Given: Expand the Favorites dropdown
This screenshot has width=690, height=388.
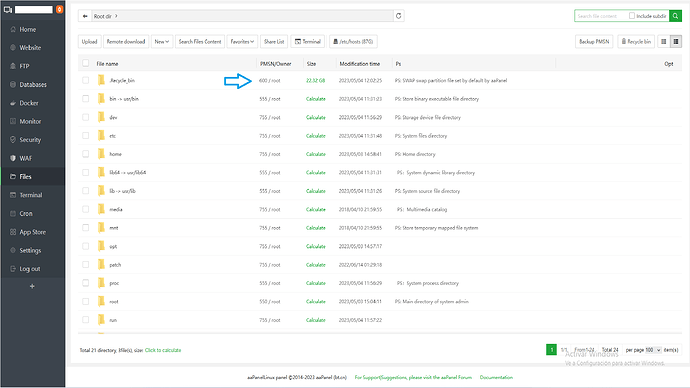Looking at the screenshot, I should click(242, 42).
